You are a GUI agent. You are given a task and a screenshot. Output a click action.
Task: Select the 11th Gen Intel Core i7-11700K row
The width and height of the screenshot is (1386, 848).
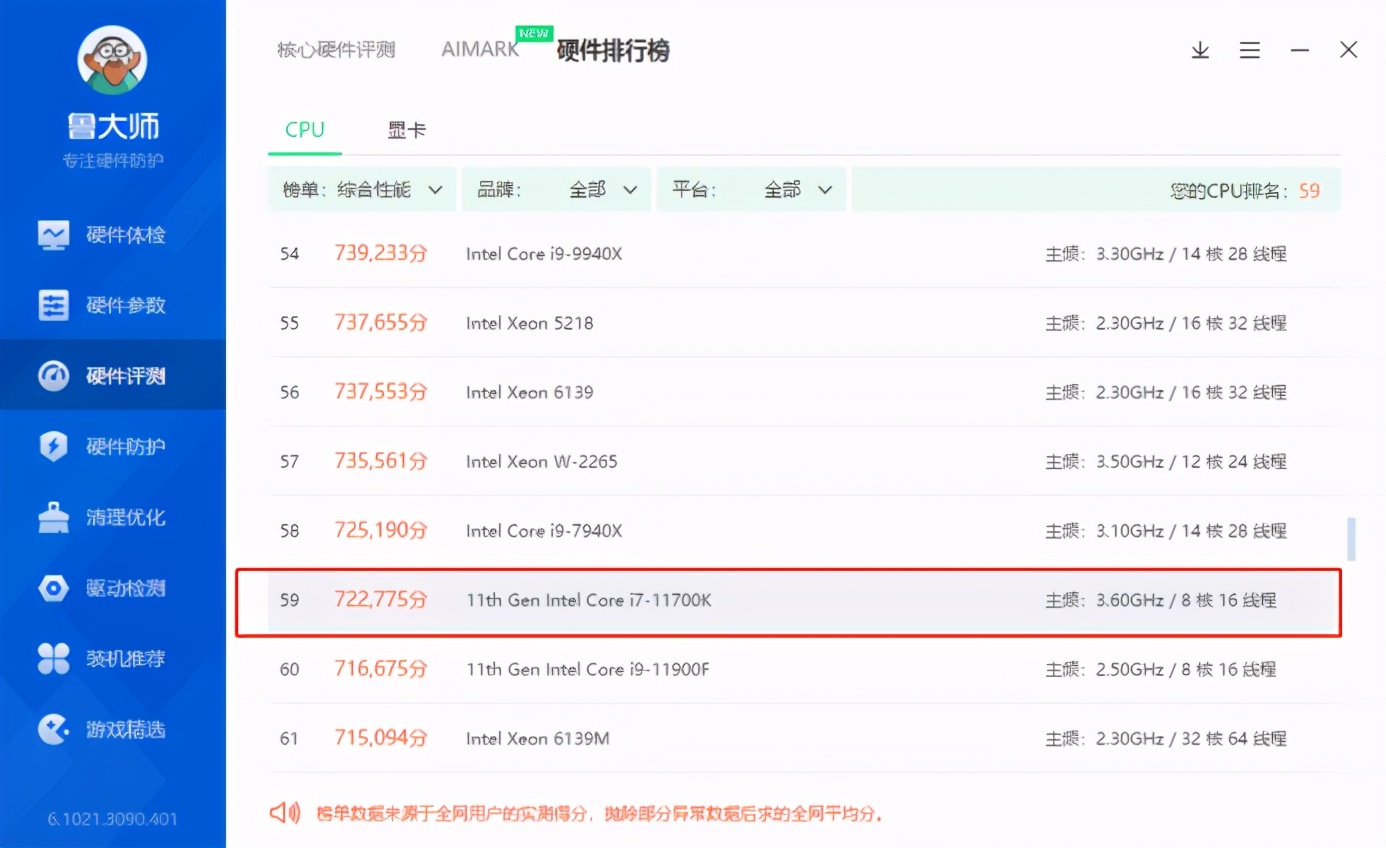[804, 600]
